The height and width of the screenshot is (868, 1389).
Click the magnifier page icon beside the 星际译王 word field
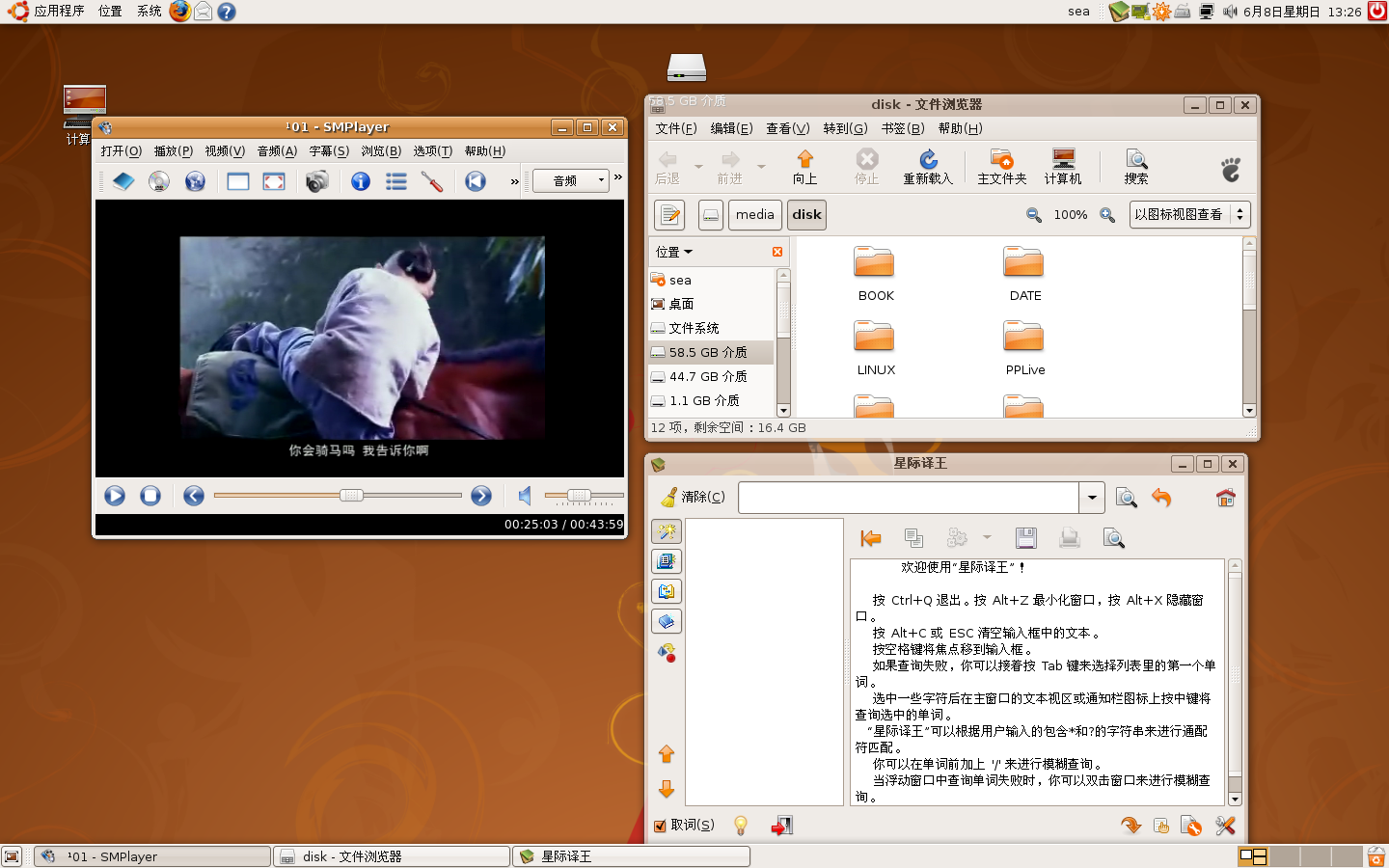[1126, 498]
